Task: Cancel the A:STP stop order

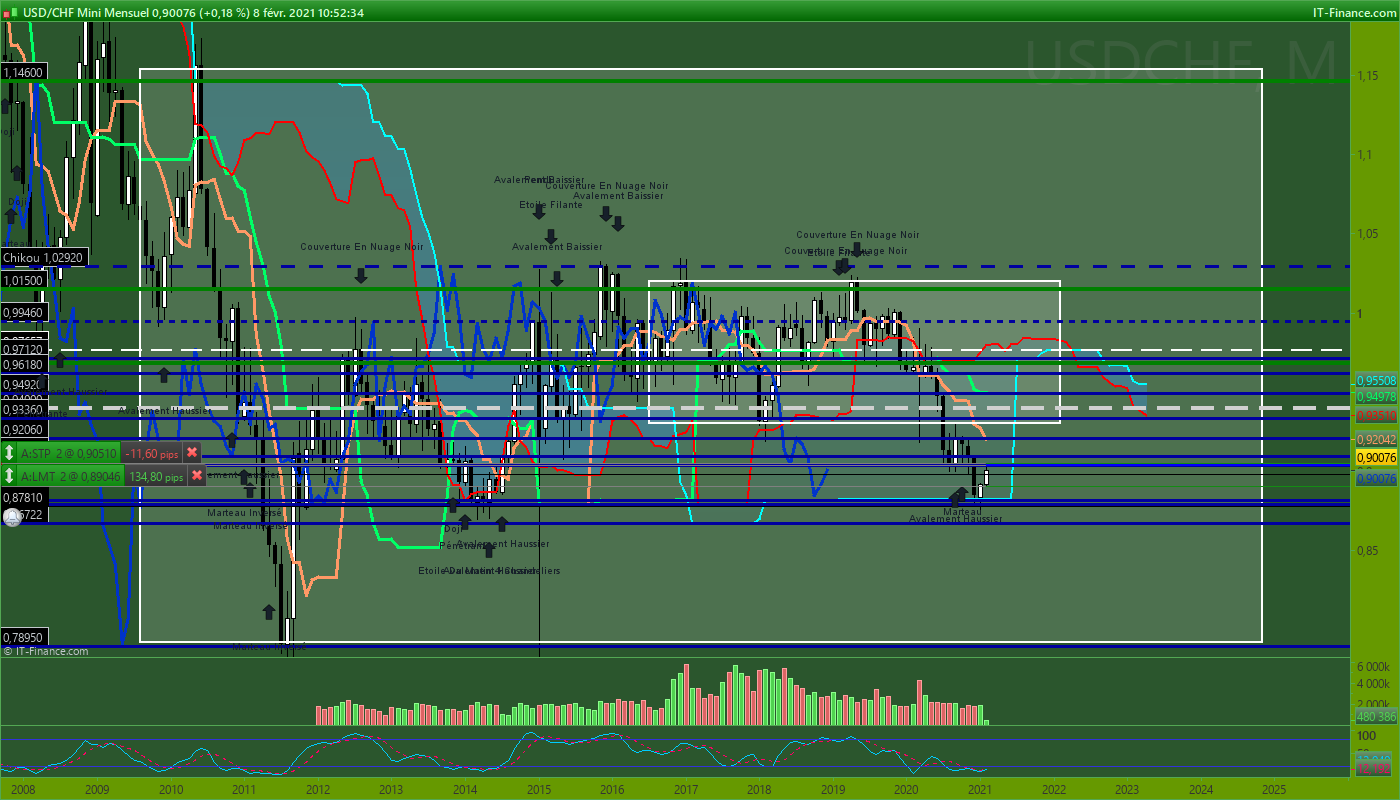Action: click(192, 453)
